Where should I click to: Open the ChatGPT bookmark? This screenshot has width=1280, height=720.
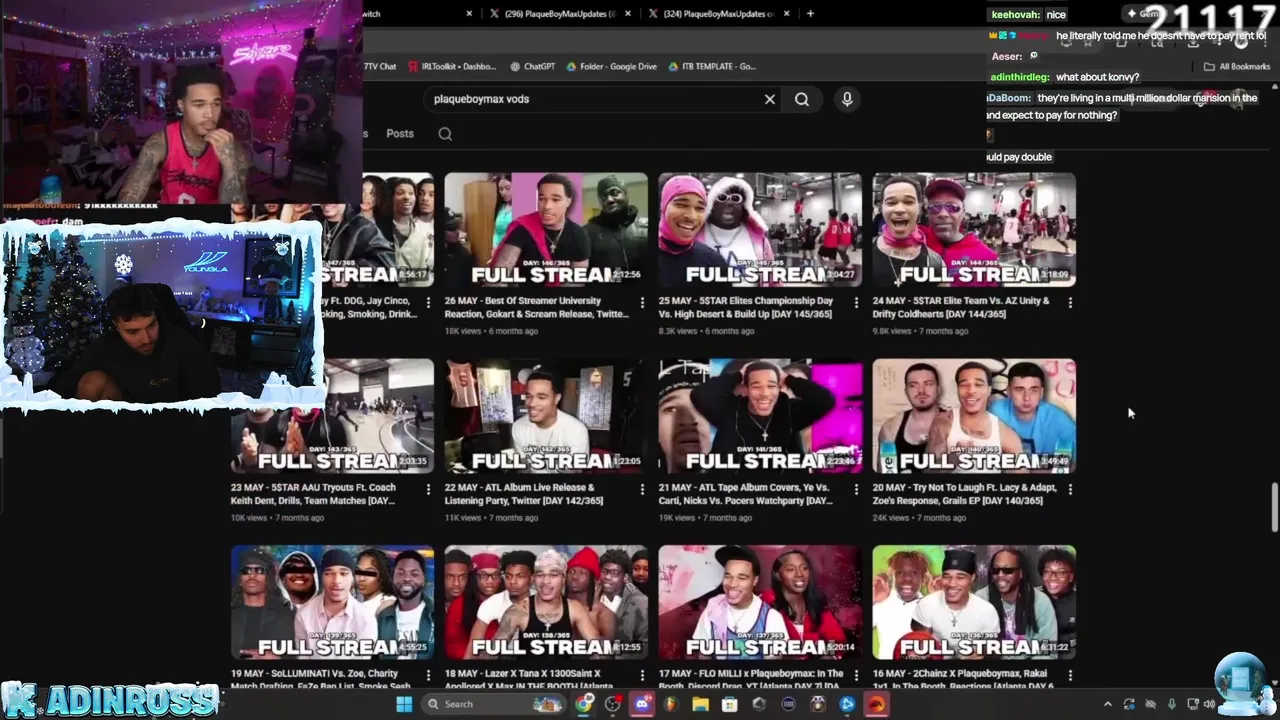pos(532,66)
